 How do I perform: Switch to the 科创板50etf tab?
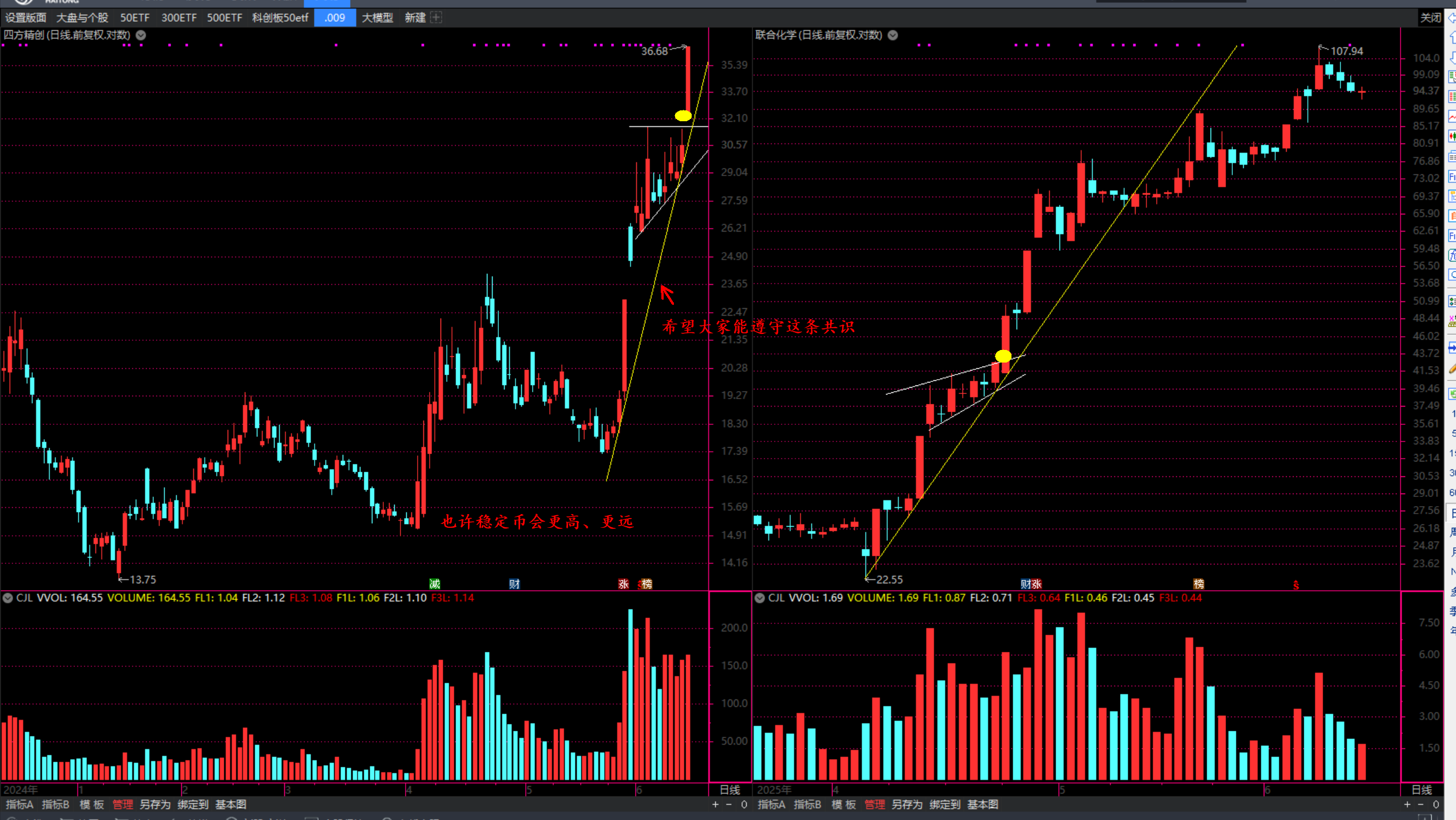pos(280,18)
